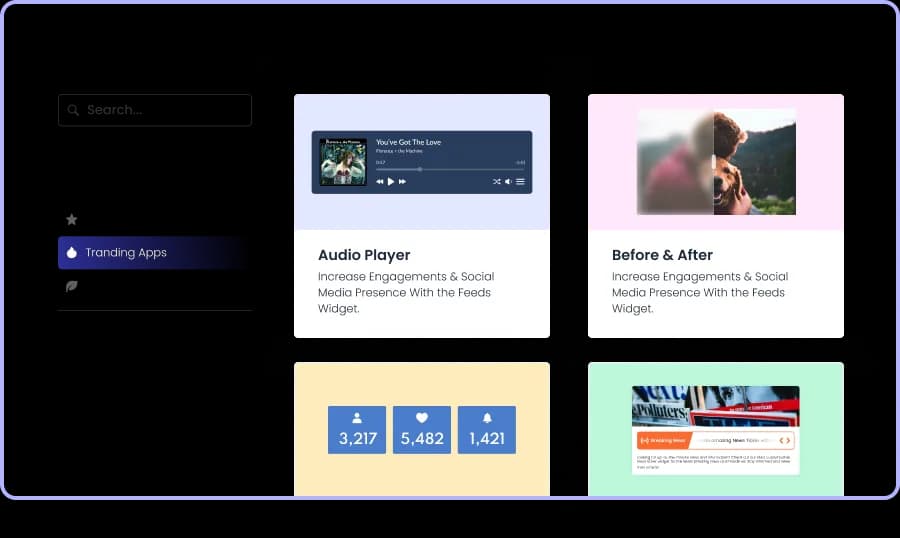Click the bell icon above 1,421
The width and height of the screenshot is (900, 538).
pyautogui.click(x=487, y=418)
